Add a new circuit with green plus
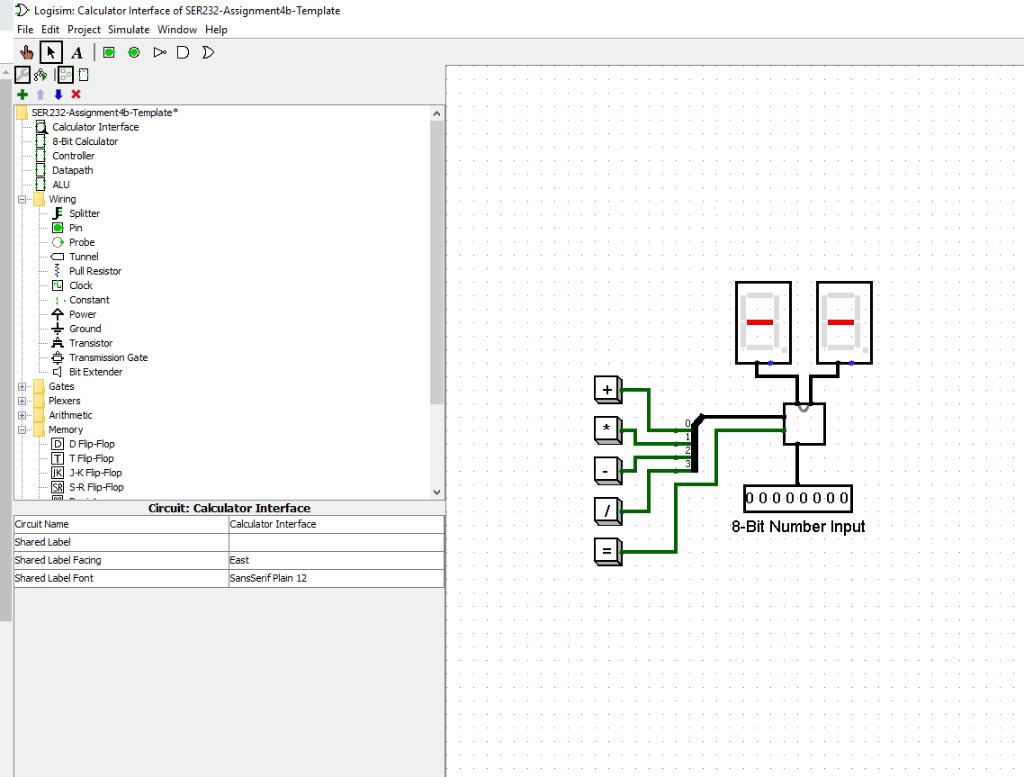This screenshot has width=1024, height=777. (x=22, y=95)
